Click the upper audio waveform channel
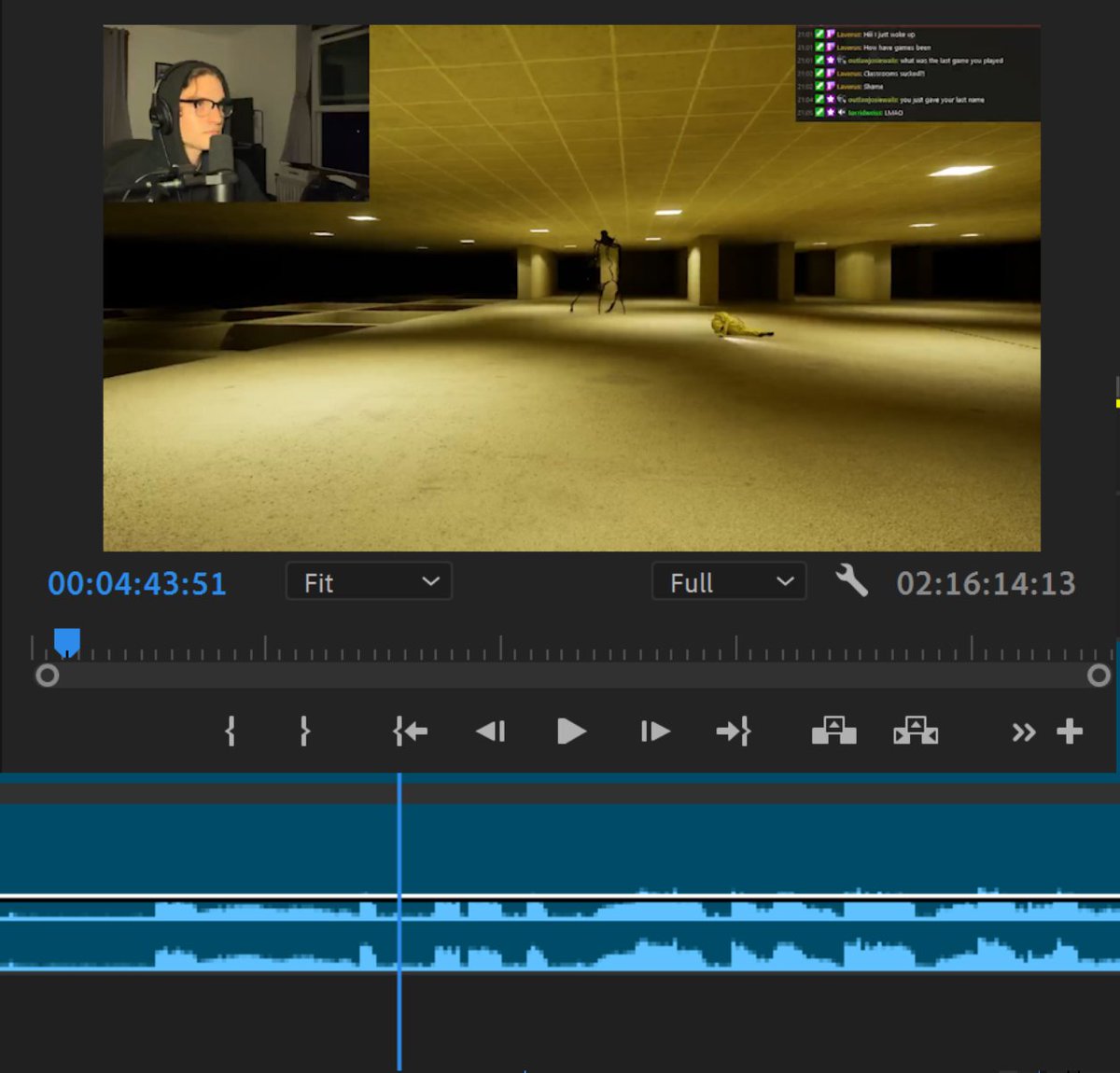Viewport: 1120px width, 1073px height. (x=560, y=910)
